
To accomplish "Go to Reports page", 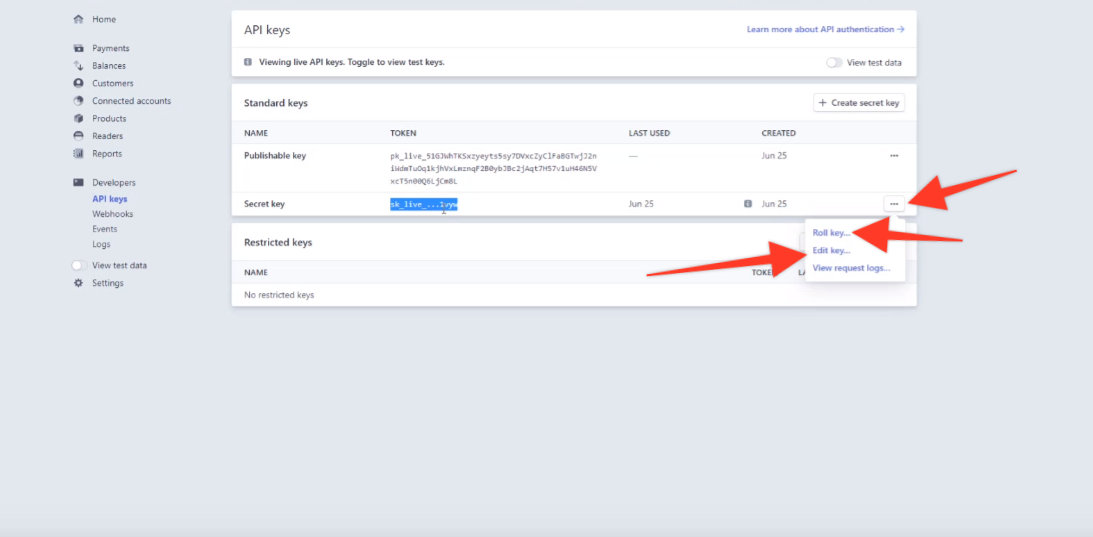I will (107, 153).
